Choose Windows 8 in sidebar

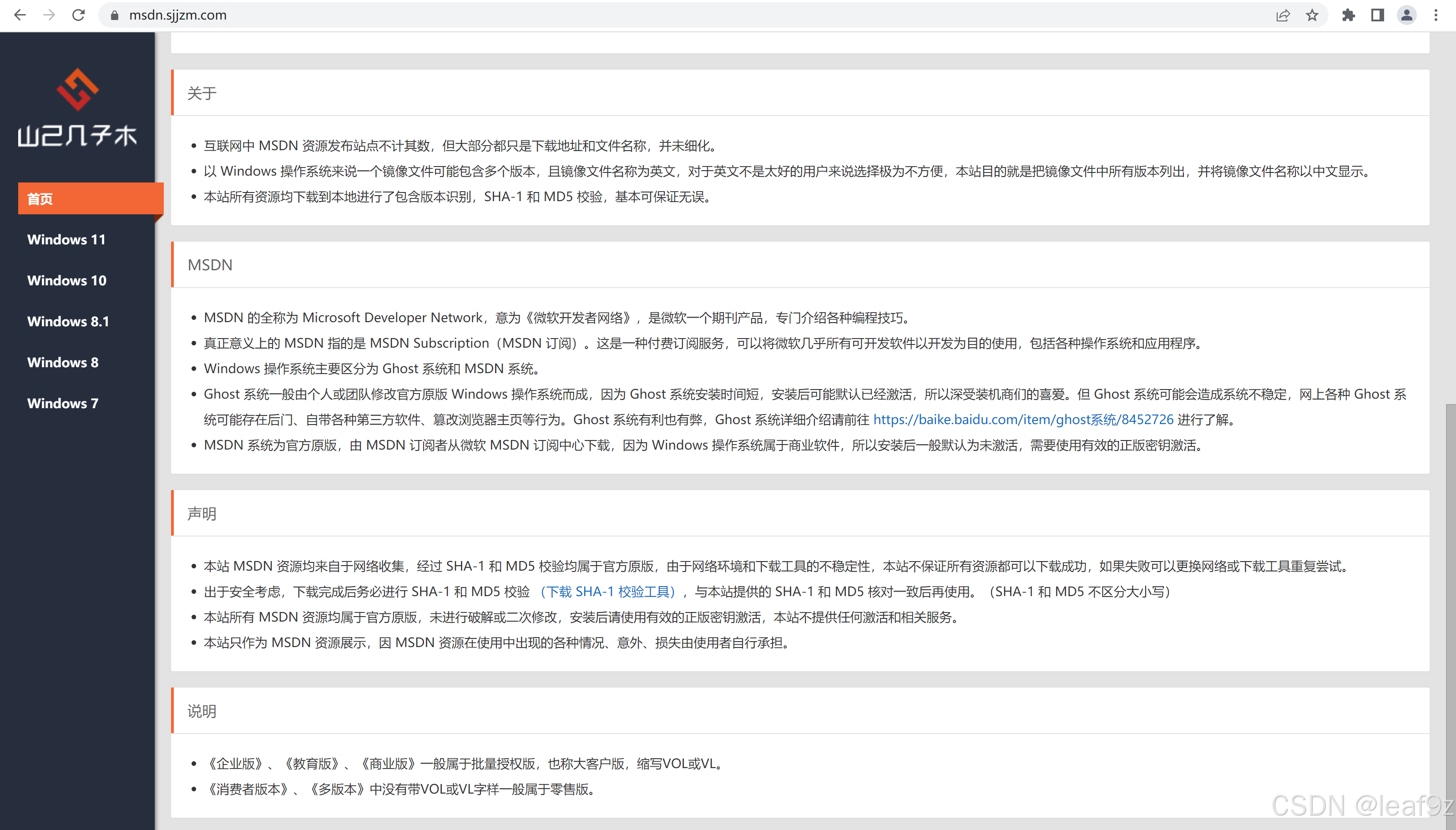(x=63, y=363)
